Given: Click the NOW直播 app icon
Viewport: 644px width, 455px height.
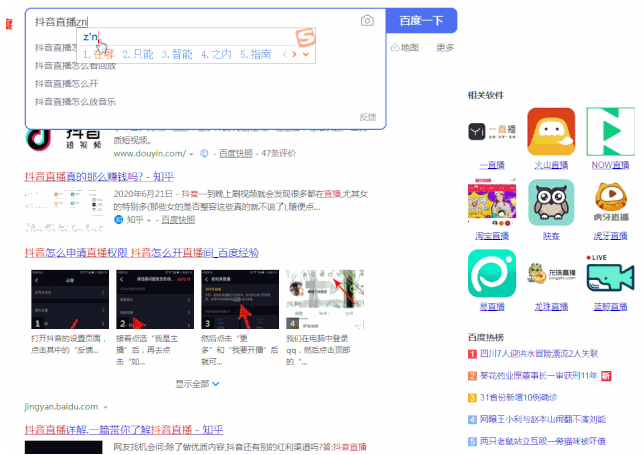Looking at the screenshot, I should [x=610, y=132].
